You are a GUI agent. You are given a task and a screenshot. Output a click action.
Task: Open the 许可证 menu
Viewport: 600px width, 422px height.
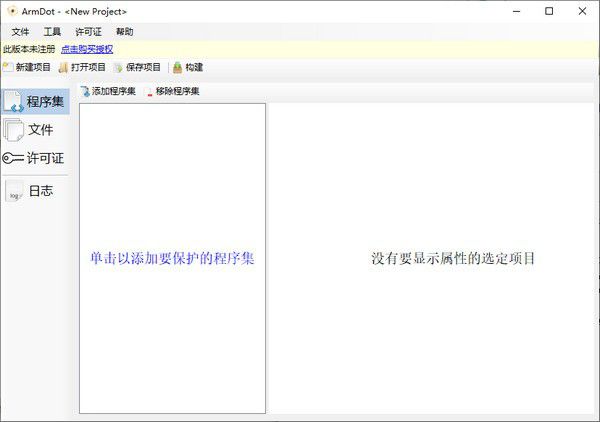[x=88, y=32]
